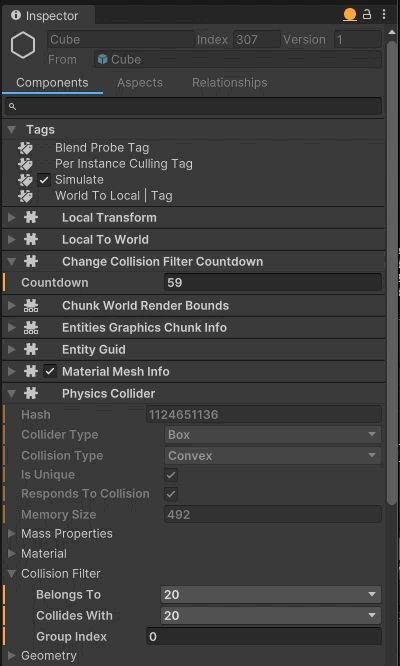
Task: Click the component search field
Action: (x=193, y=106)
